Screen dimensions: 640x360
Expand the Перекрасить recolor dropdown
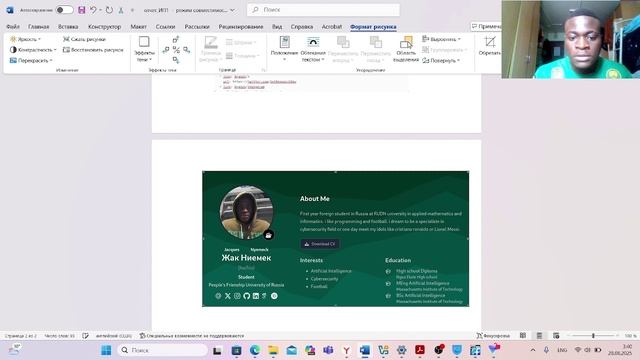tap(31, 60)
